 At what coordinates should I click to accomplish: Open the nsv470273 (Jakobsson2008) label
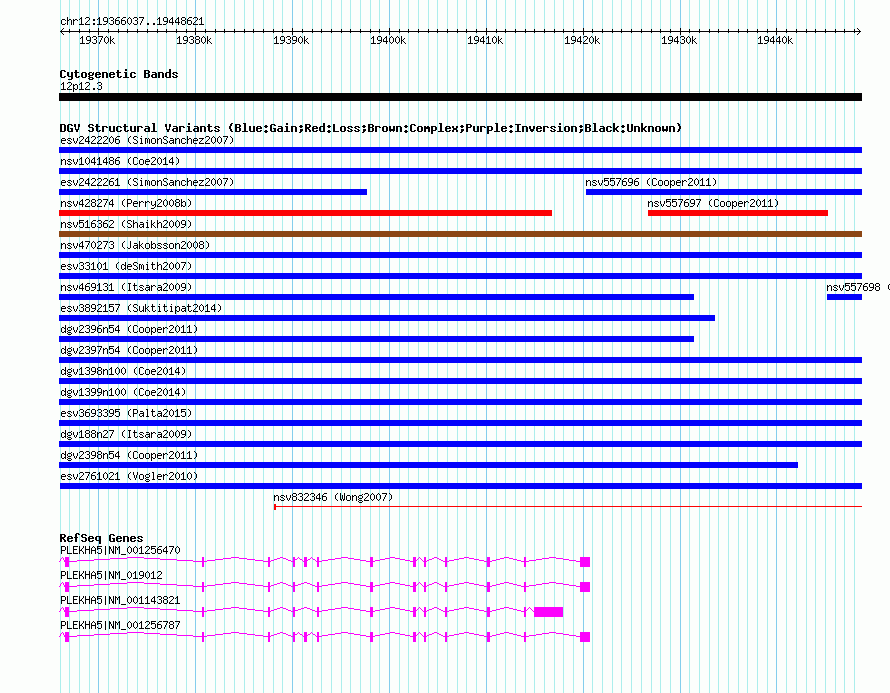(135, 245)
